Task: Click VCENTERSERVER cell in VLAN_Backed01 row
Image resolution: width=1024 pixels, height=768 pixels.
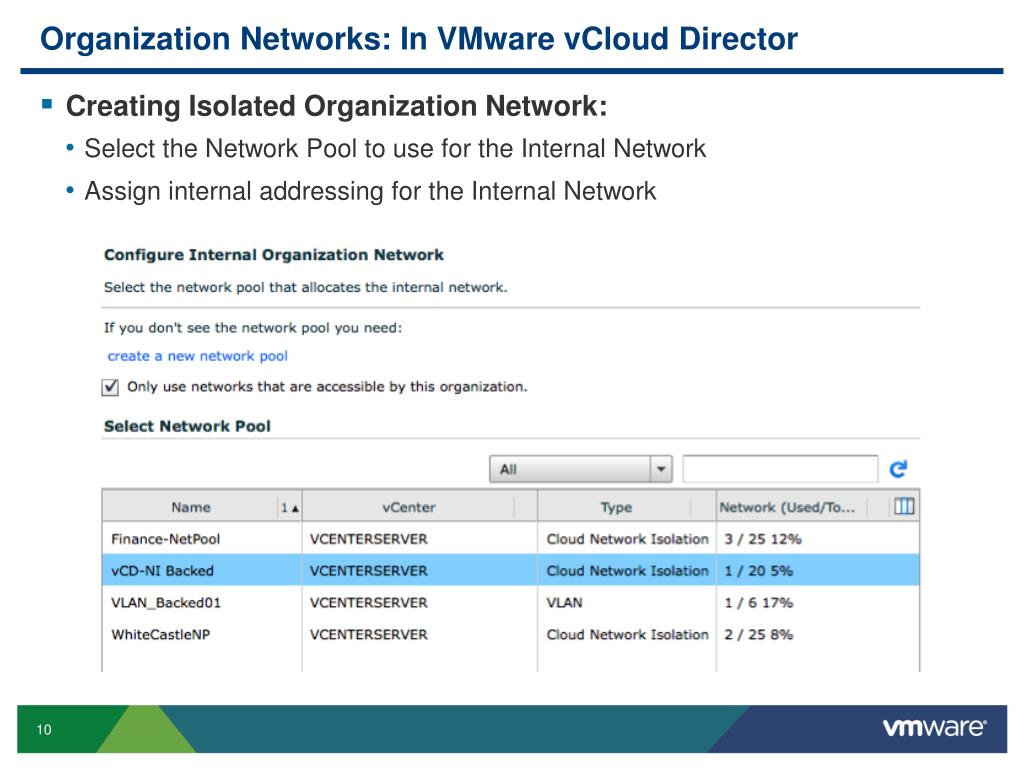Action: [x=368, y=602]
